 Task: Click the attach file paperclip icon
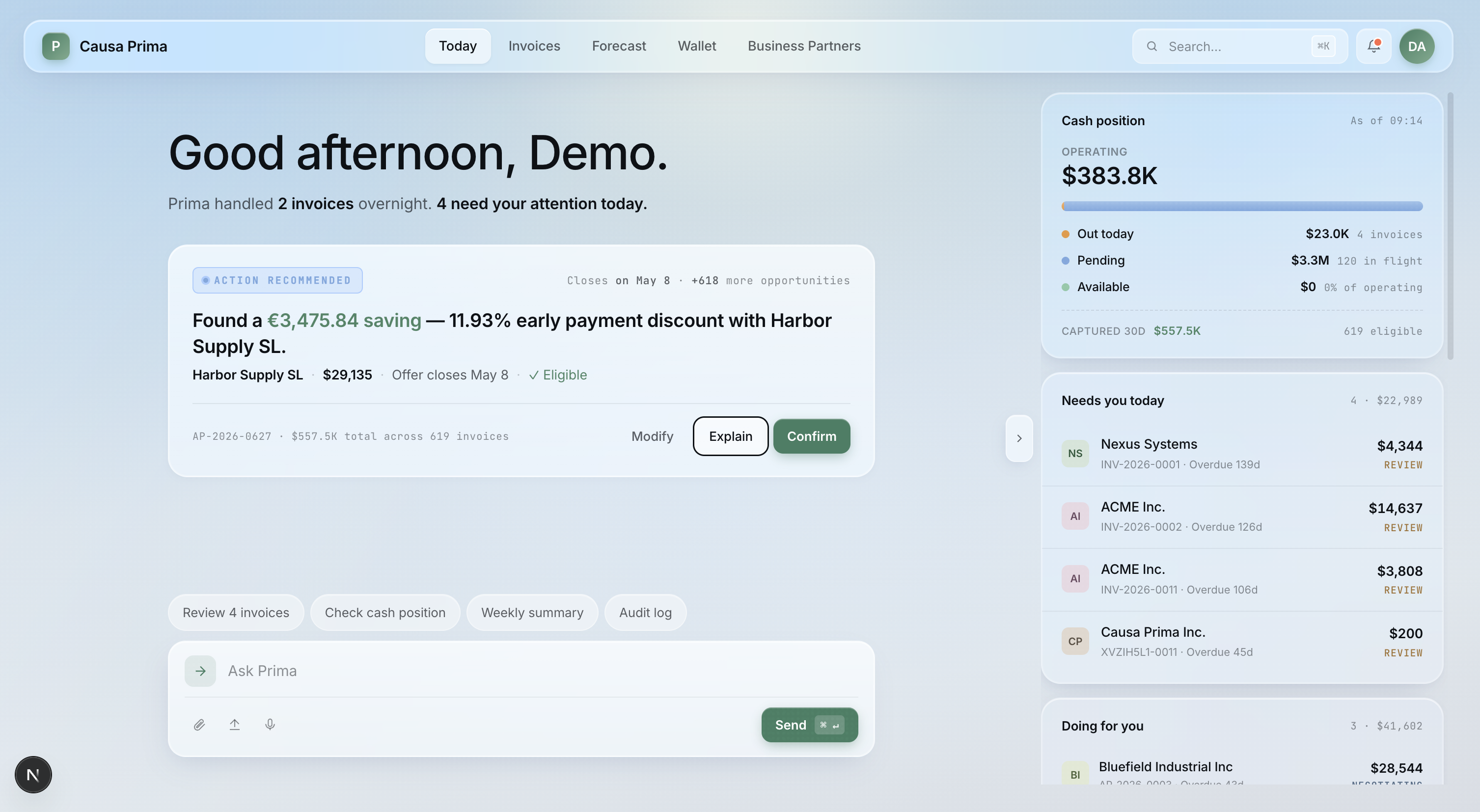click(199, 725)
